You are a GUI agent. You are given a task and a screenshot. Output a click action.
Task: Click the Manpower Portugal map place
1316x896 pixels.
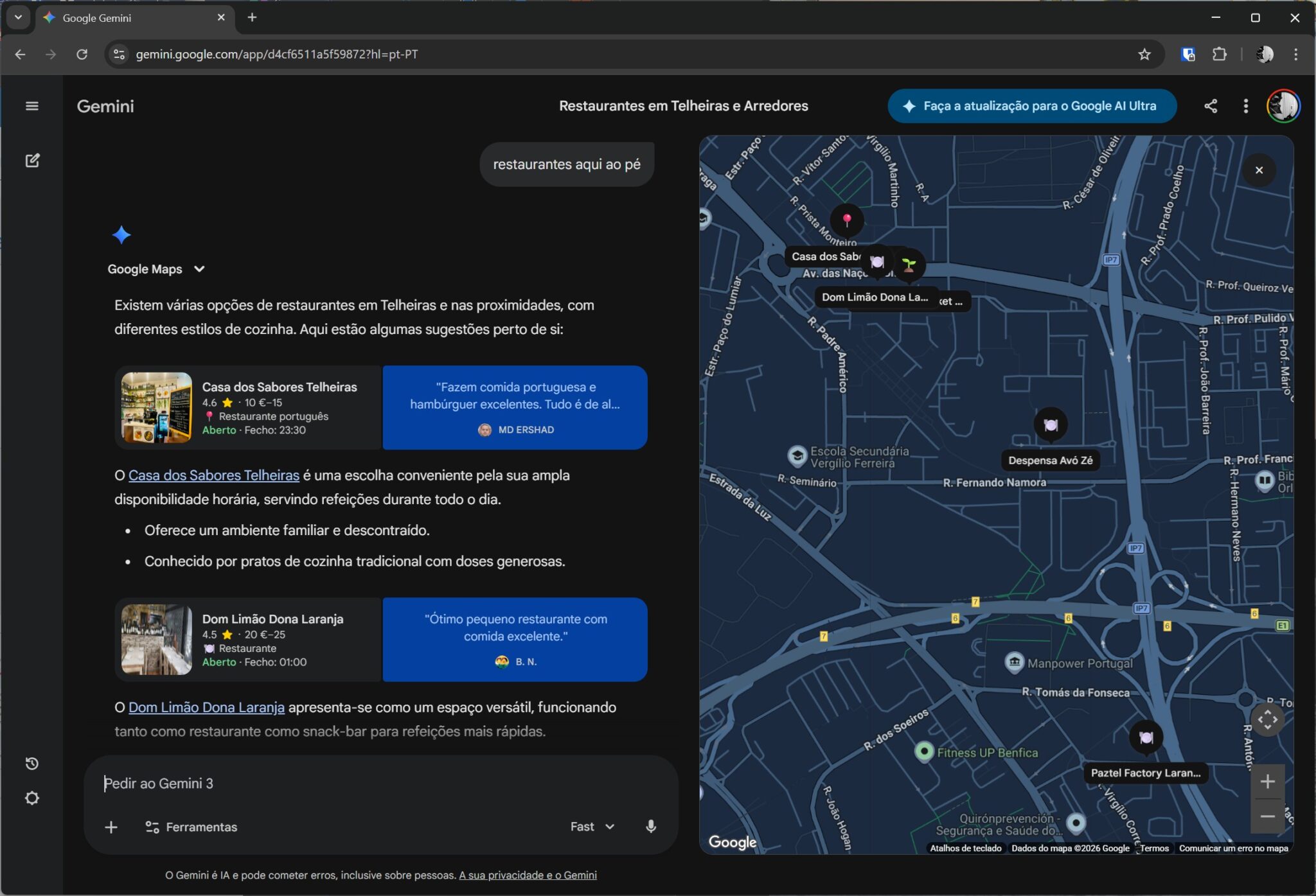1068,663
